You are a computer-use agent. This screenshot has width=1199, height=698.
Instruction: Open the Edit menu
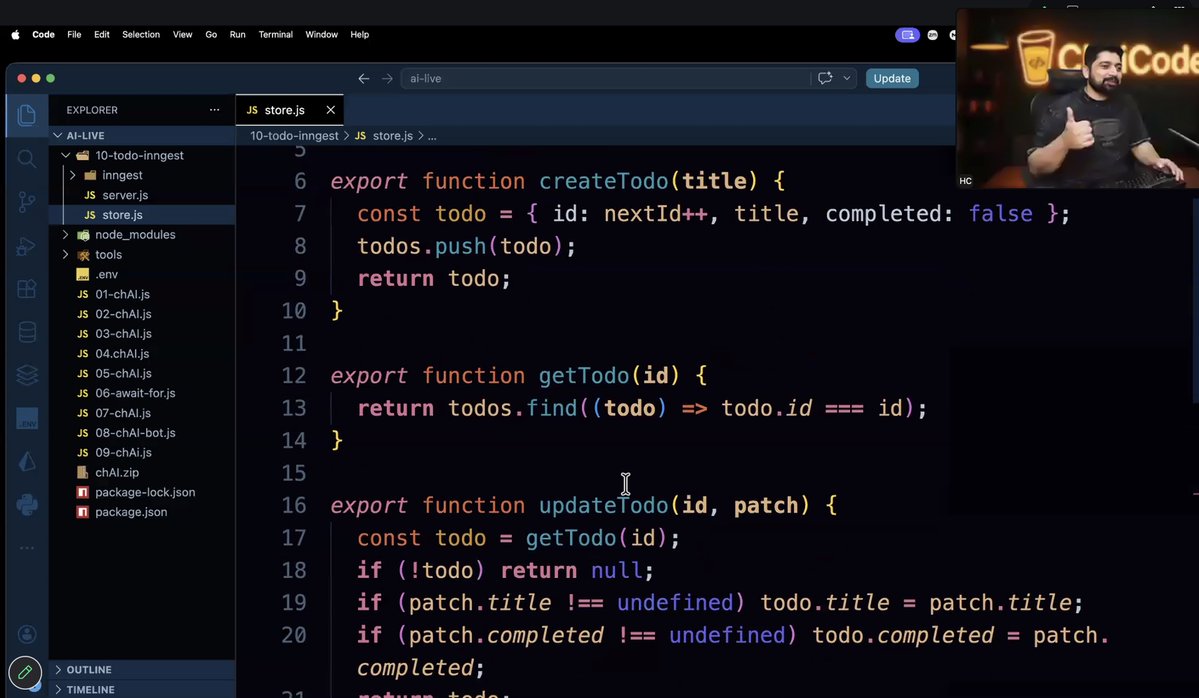102,34
